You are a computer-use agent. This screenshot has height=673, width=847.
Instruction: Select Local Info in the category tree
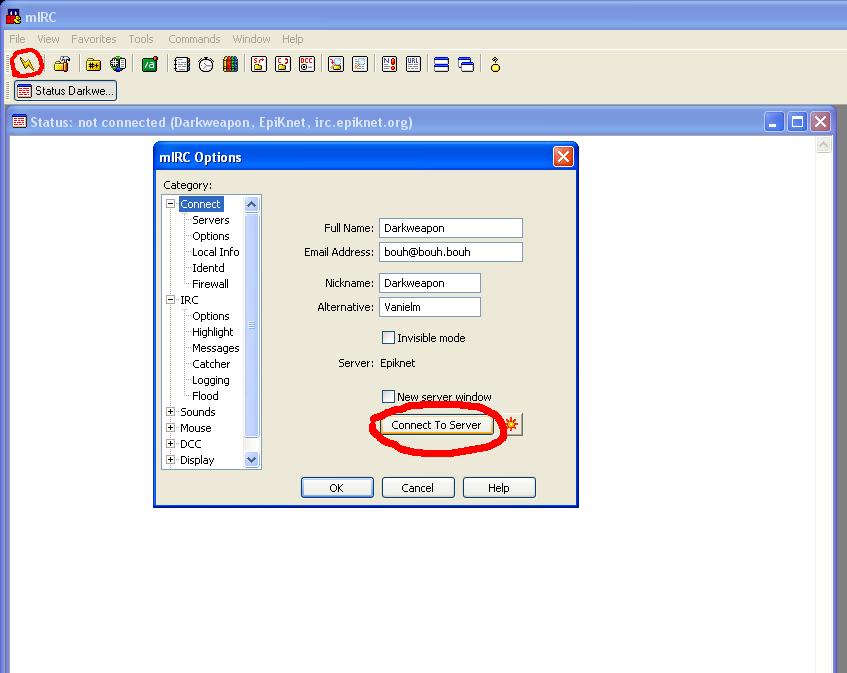216,252
